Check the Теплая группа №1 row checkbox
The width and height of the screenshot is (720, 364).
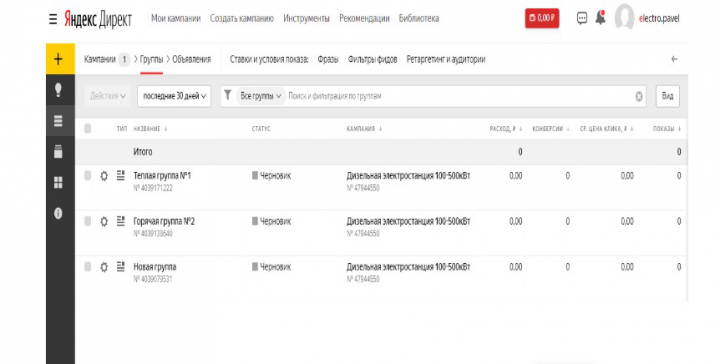88,175
